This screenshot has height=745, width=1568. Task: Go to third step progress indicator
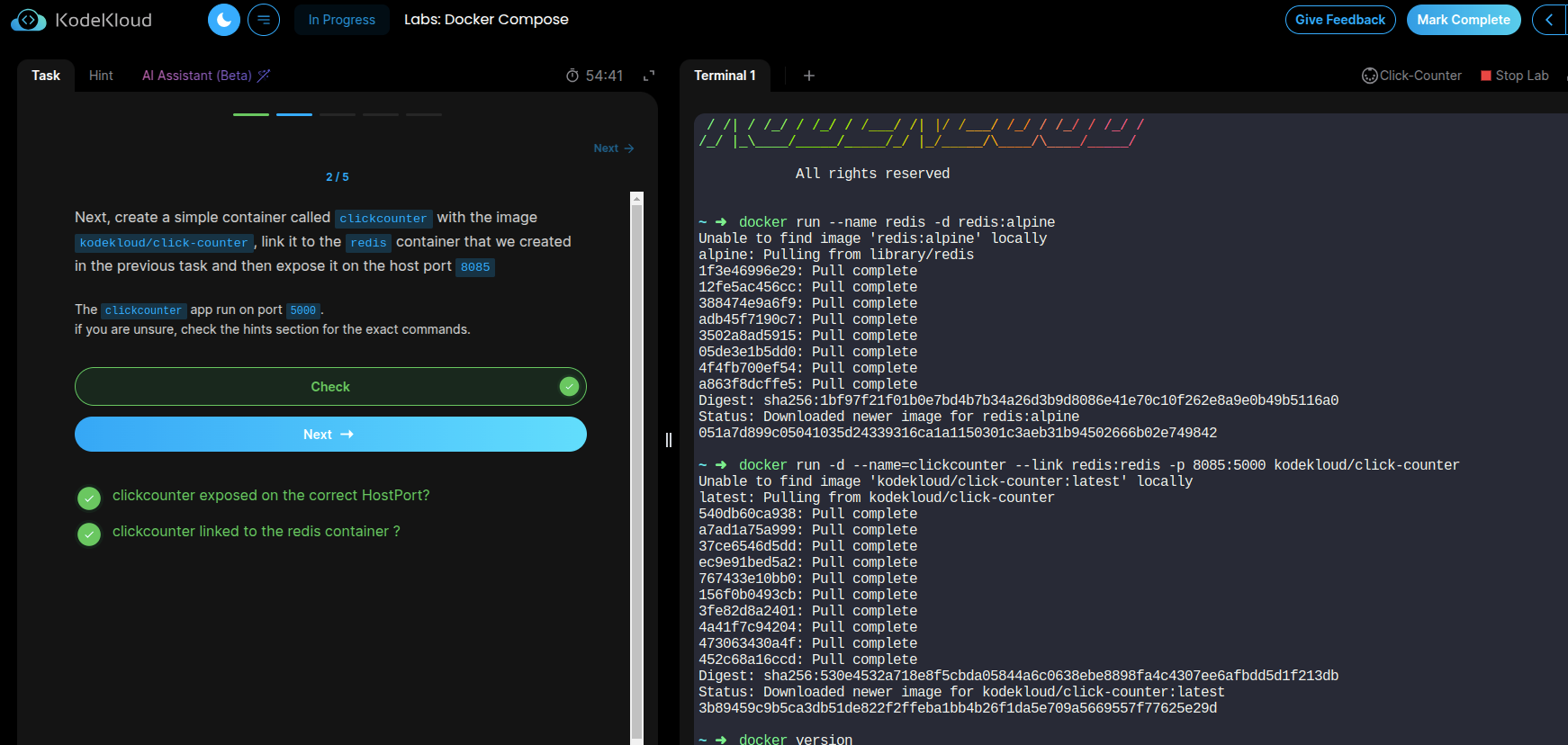click(x=338, y=114)
